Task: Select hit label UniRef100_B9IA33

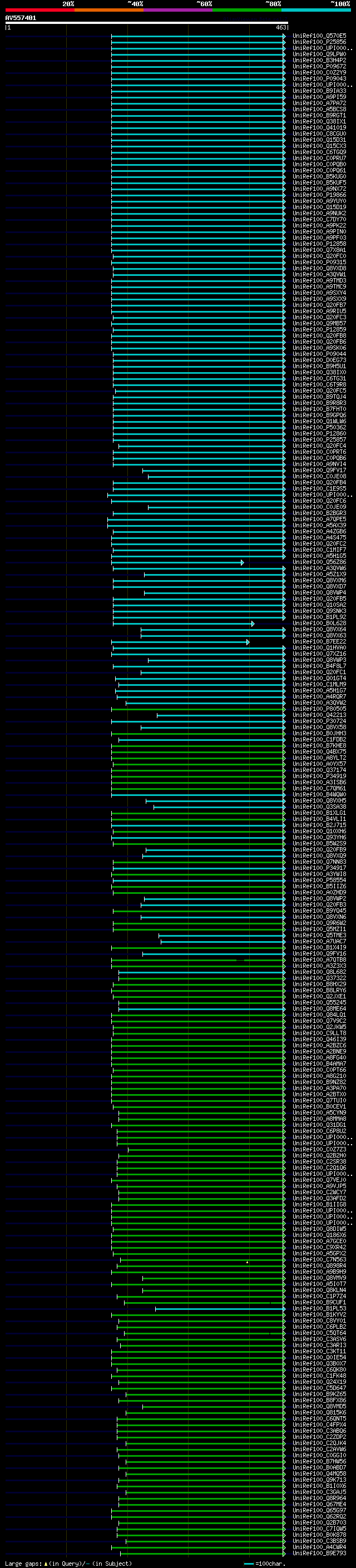Action: (319, 91)
